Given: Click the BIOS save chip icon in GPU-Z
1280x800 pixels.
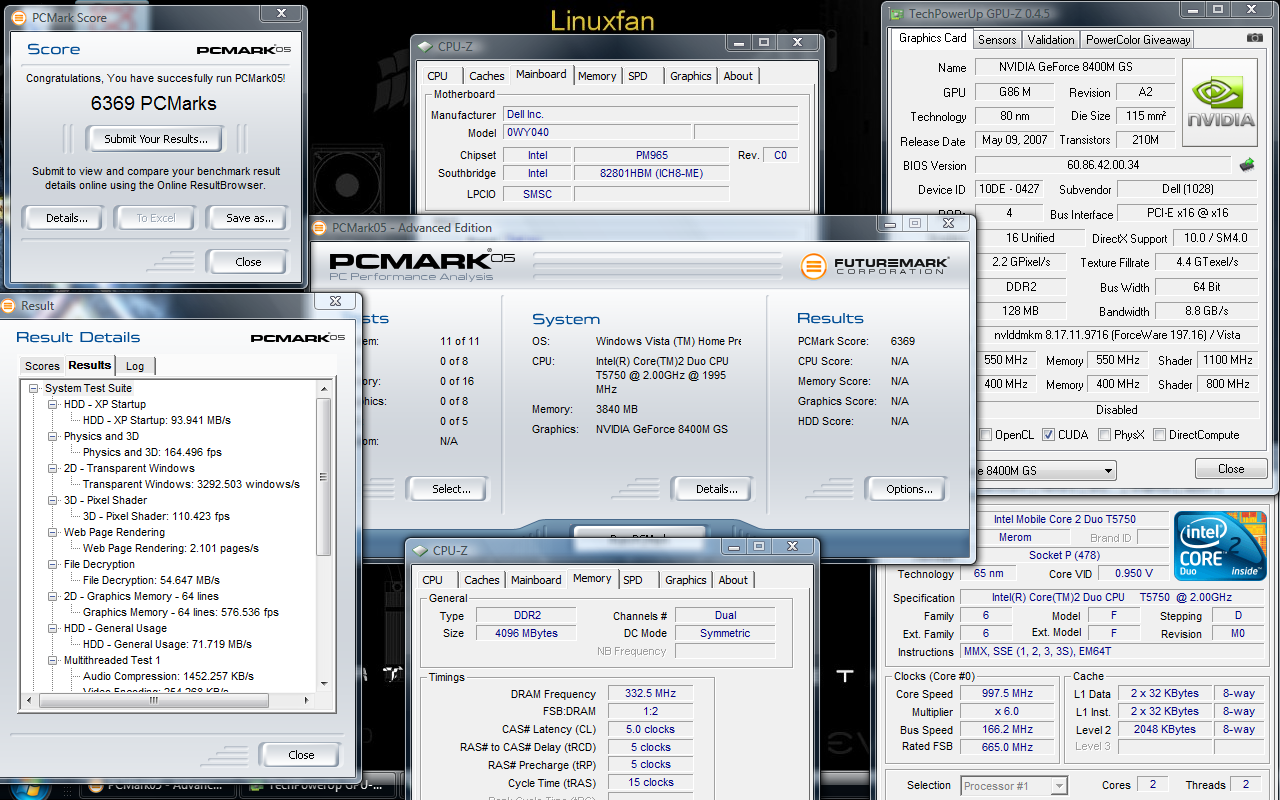Looking at the screenshot, I should pos(1248,164).
